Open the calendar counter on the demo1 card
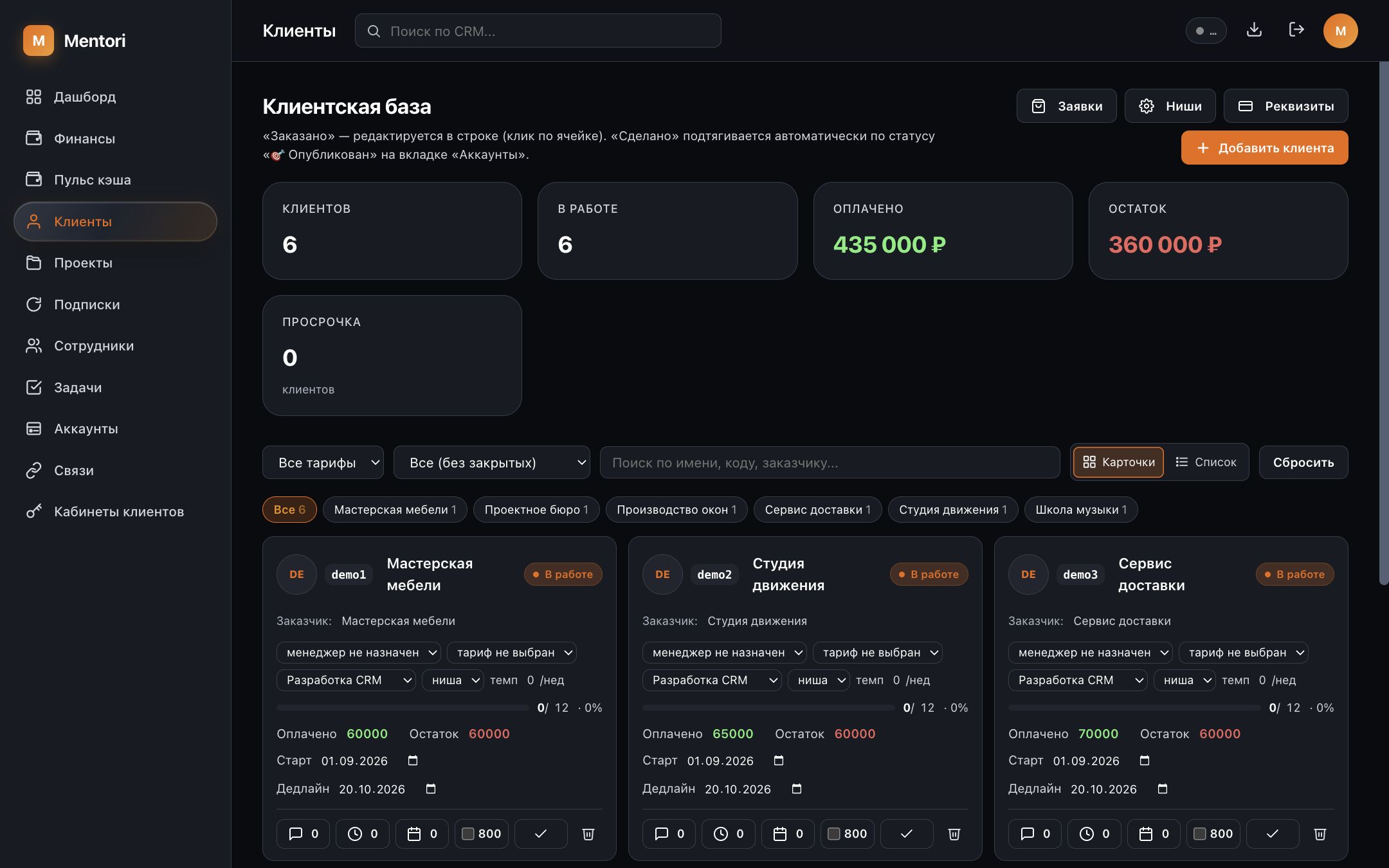1389x868 pixels. [422, 834]
